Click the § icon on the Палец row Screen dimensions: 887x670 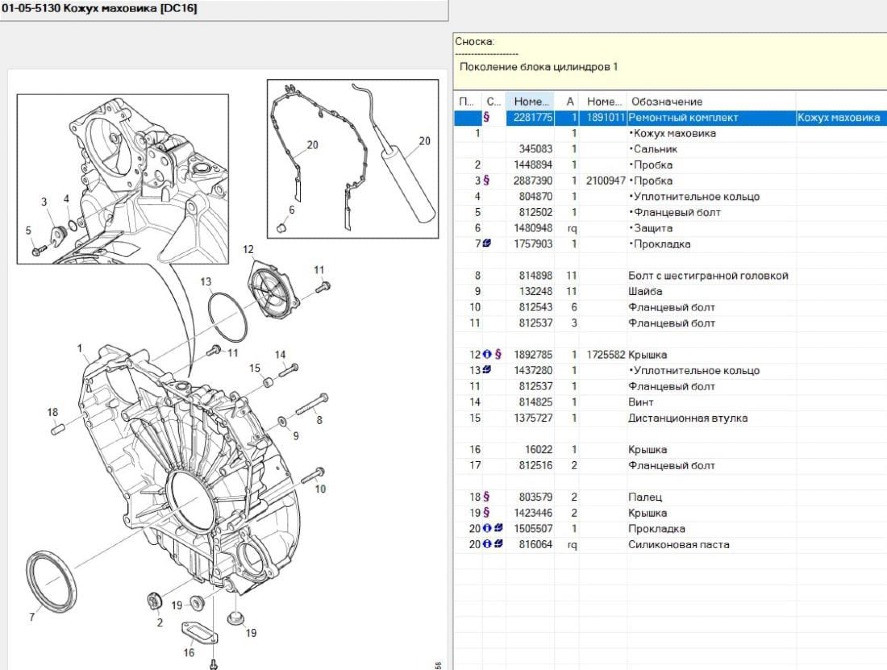coord(487,497)
